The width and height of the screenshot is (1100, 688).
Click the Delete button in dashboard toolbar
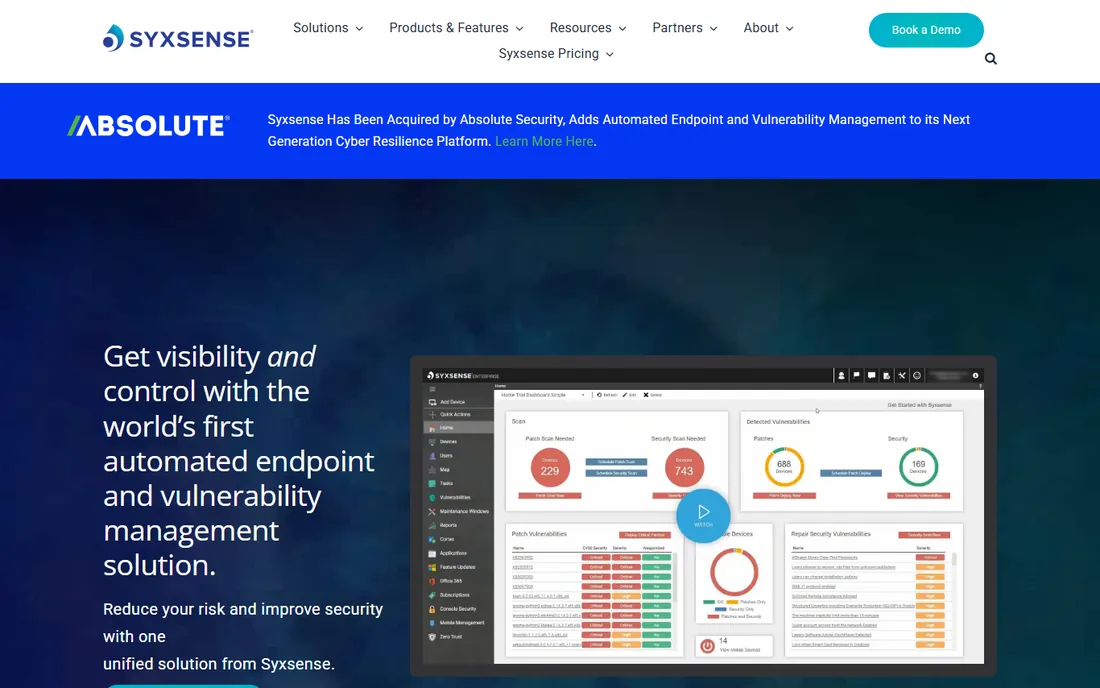point(652,395)
